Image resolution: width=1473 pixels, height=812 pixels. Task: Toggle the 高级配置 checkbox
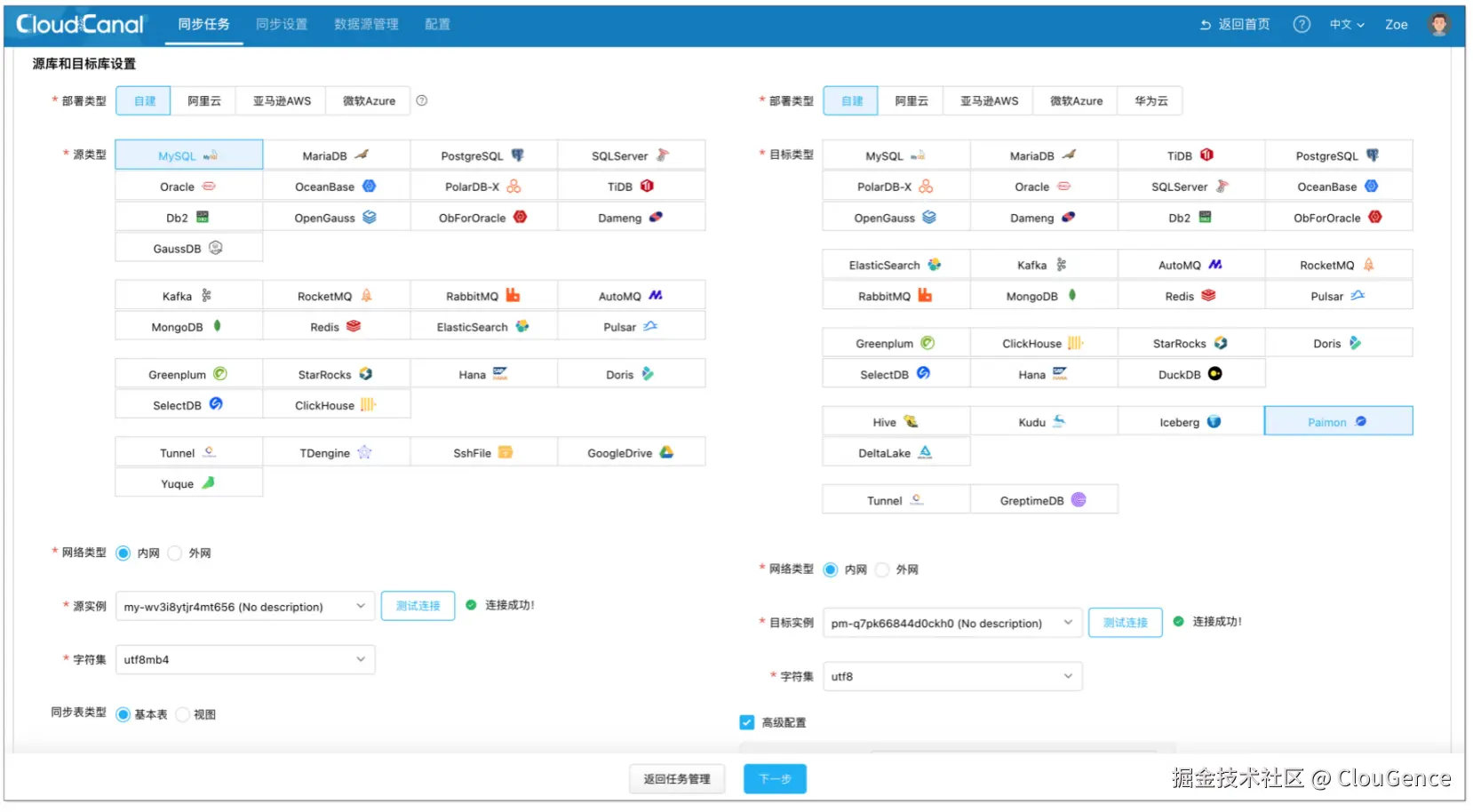coord(747,722)
